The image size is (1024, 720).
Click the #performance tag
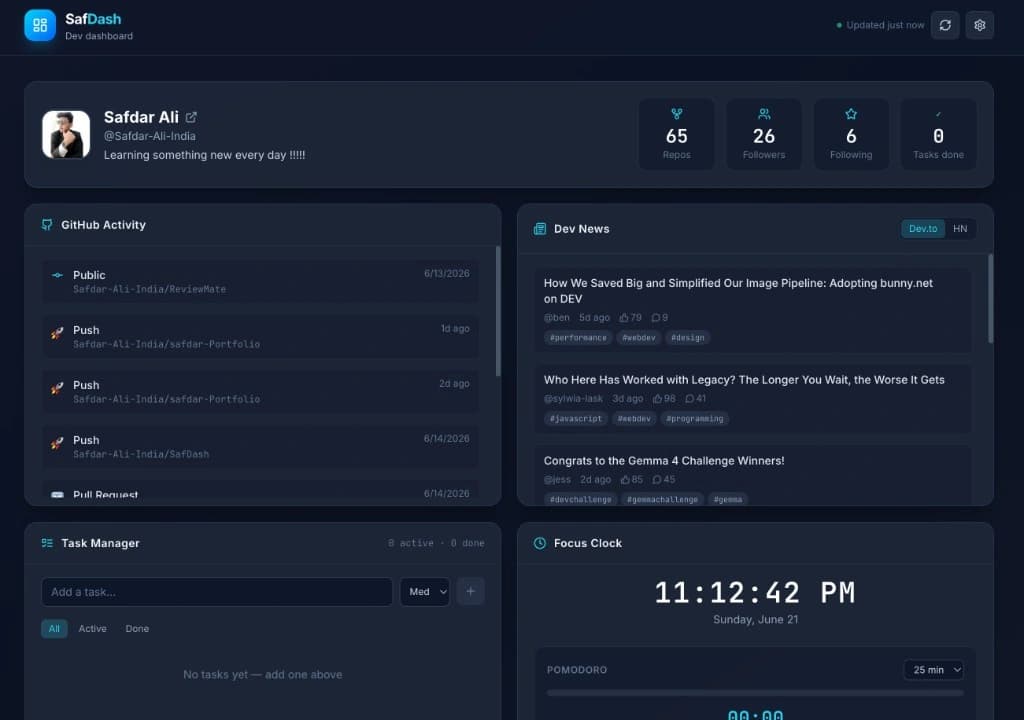[578, 338]
